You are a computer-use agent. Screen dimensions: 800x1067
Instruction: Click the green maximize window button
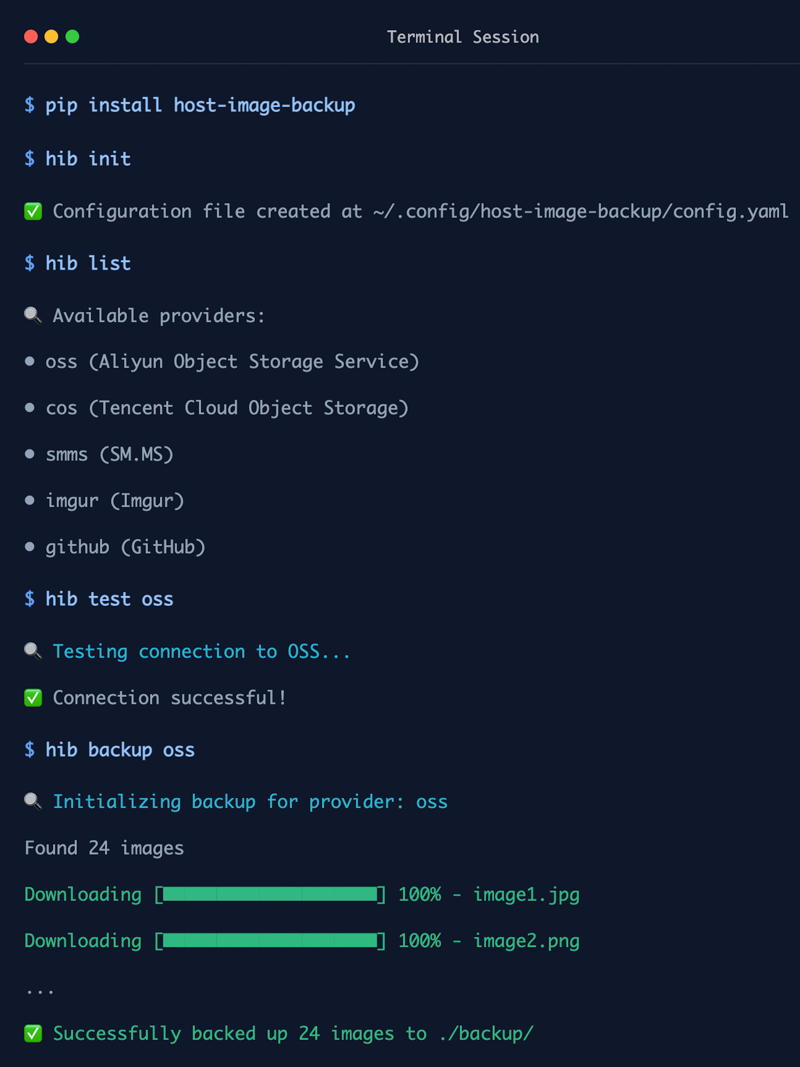tap(72, 37)
